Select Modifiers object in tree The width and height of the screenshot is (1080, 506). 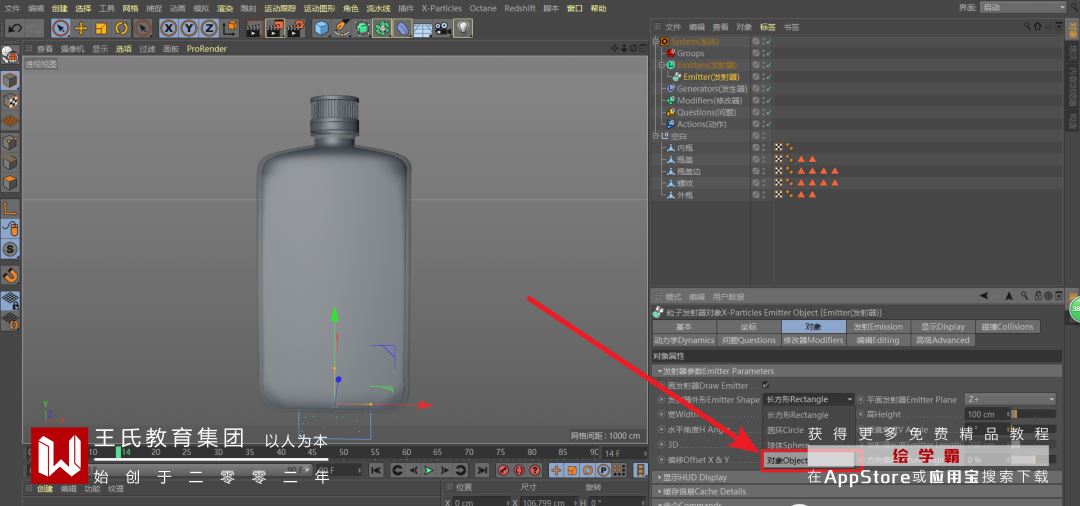707,101
